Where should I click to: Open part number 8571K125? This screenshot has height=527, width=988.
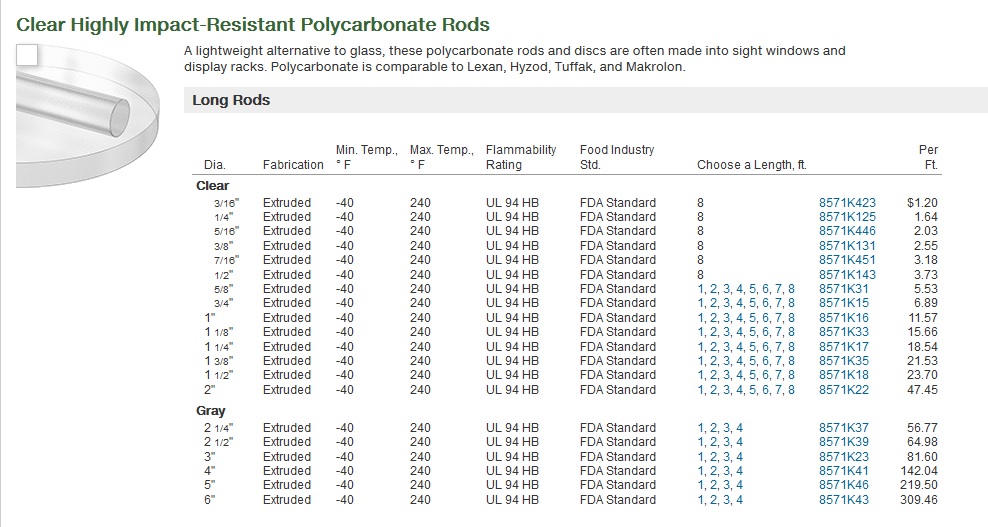coord(847,217)
